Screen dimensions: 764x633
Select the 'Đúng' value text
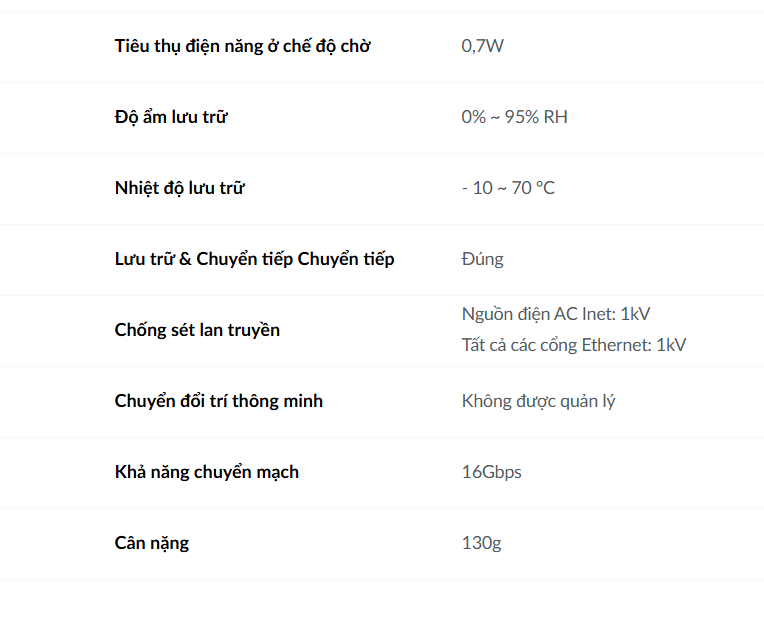click(x=482, y=259)
